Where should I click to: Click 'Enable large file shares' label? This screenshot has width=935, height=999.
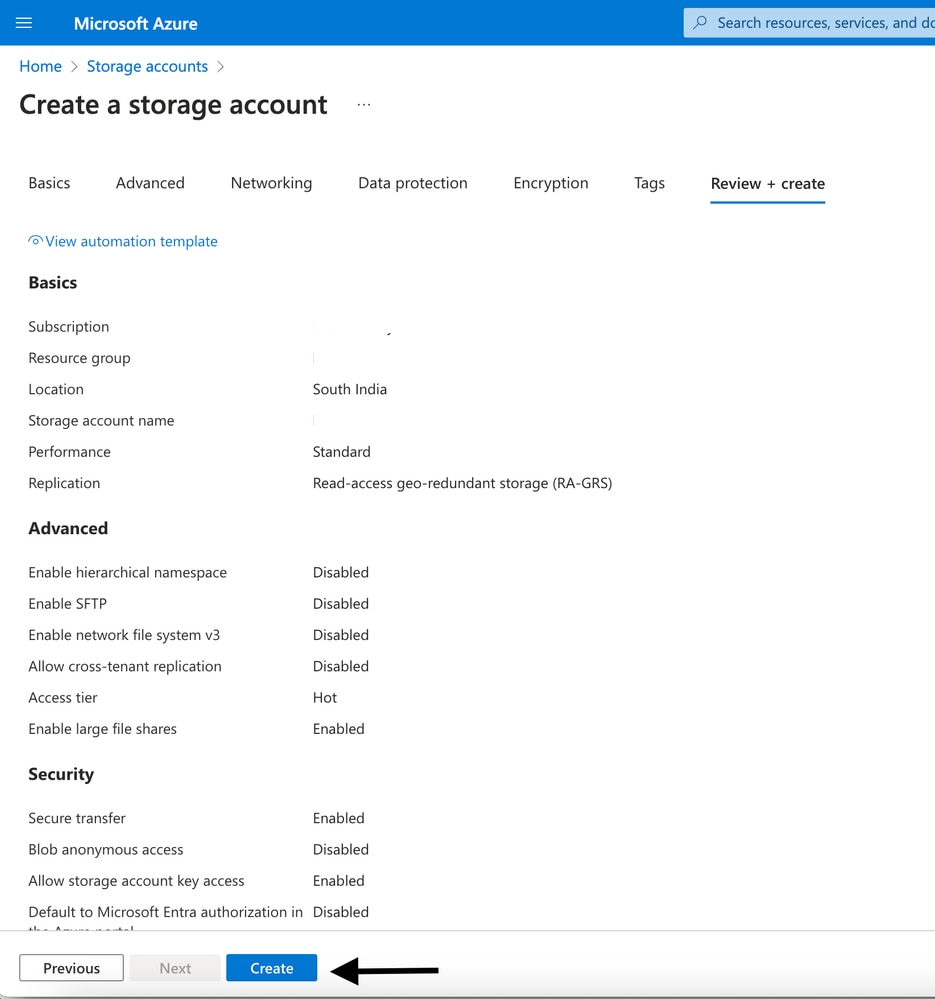coord(103,729)
